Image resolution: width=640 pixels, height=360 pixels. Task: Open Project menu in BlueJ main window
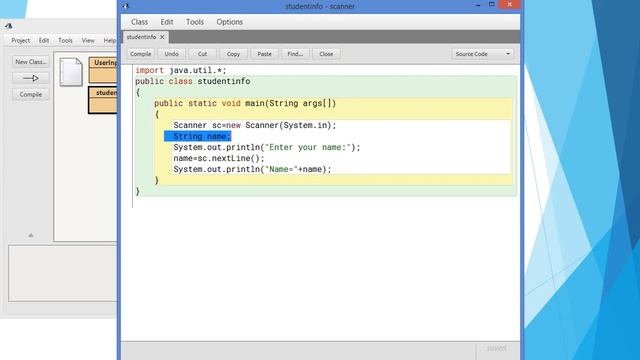click(20, 40)
